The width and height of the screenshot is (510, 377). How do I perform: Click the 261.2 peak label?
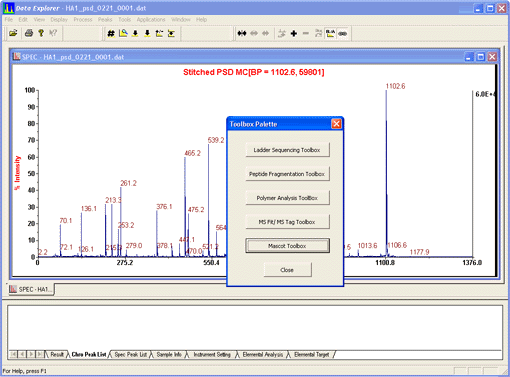point(128,183)
